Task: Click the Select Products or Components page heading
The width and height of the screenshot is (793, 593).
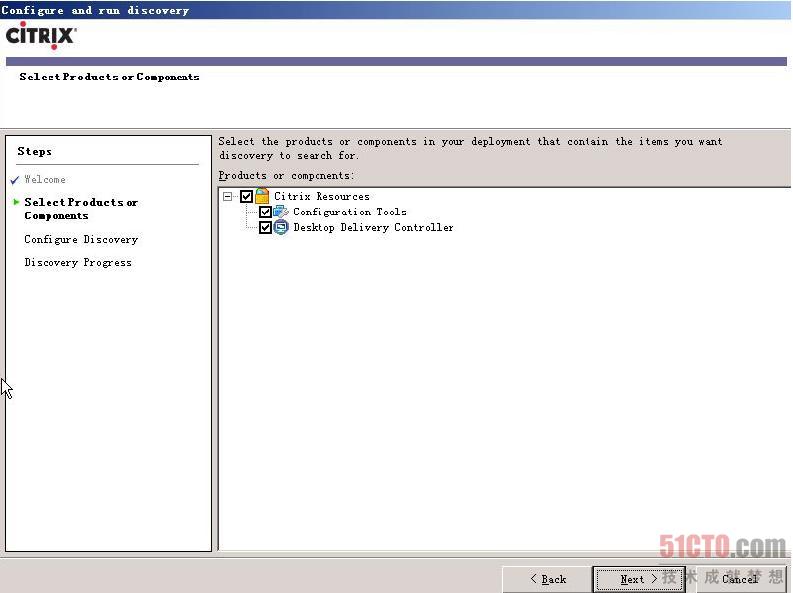Action: tap(109, 77)
